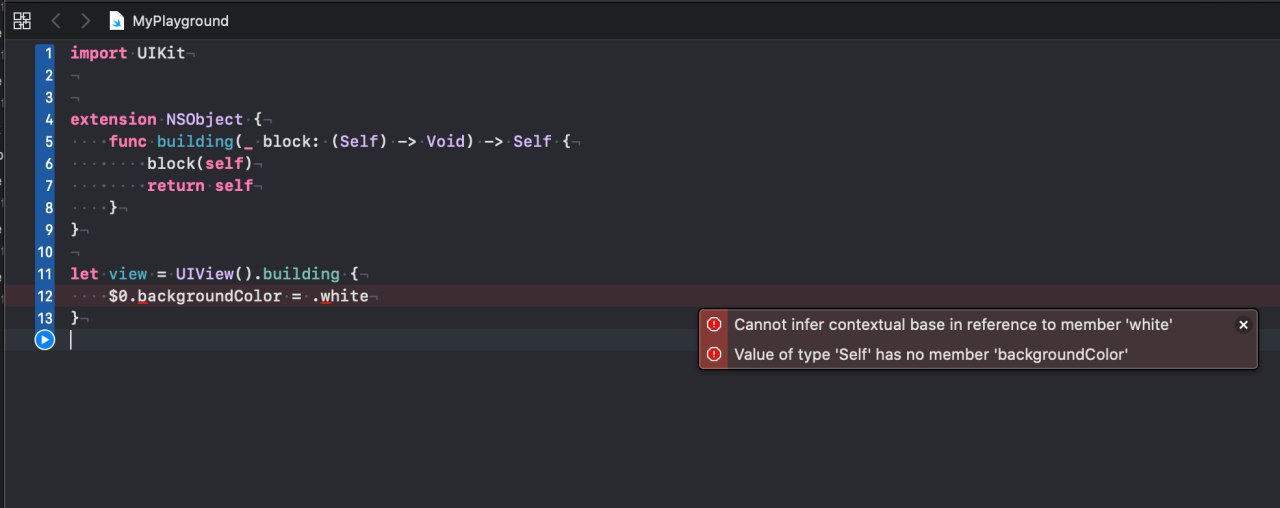Viewport: 1280px width, 508px height.
Task: Go back with the left chevron
Action: click(x=56, y=20)
